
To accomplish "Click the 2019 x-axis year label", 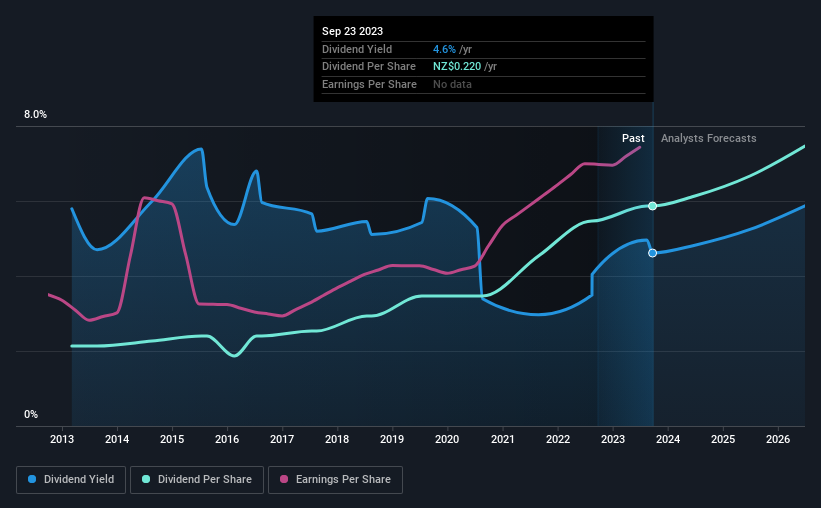I will pyautogui.click(x=392, y=439).
